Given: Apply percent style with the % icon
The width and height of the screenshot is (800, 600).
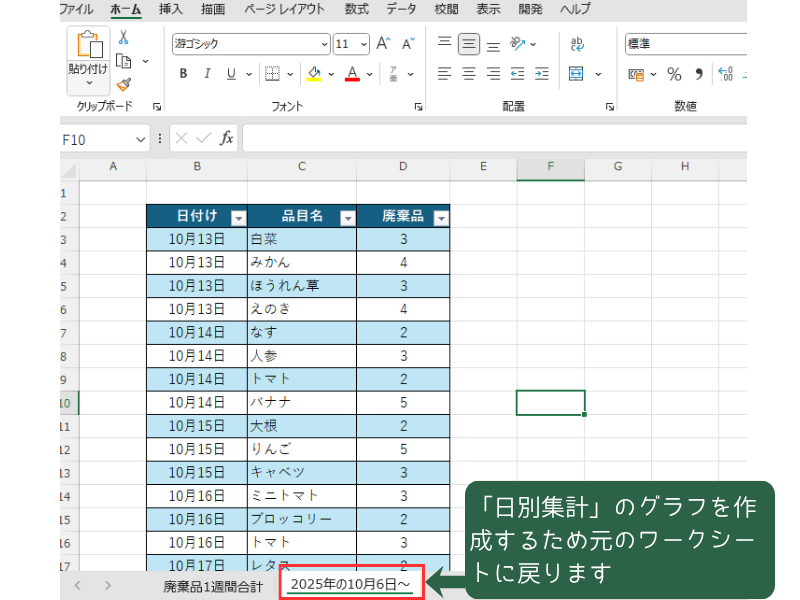Looking at the screenshot, I should click(x=673, y=74).
